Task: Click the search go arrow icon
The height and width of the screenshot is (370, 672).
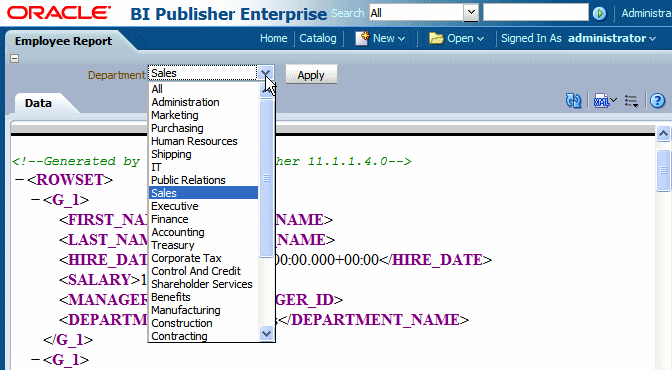Action: coord(600,14)
